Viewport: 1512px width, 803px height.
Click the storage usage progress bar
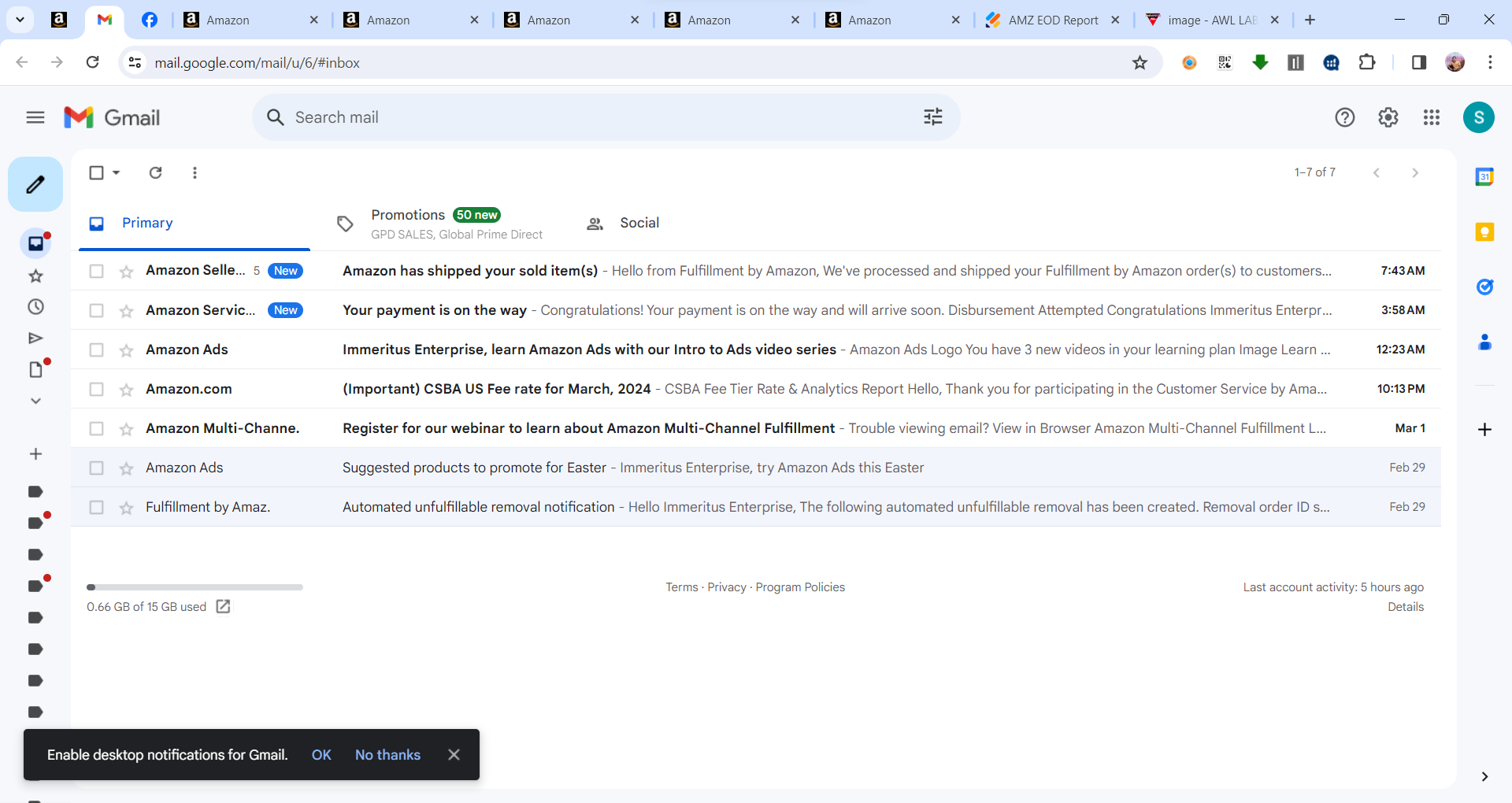coord(195,587)
